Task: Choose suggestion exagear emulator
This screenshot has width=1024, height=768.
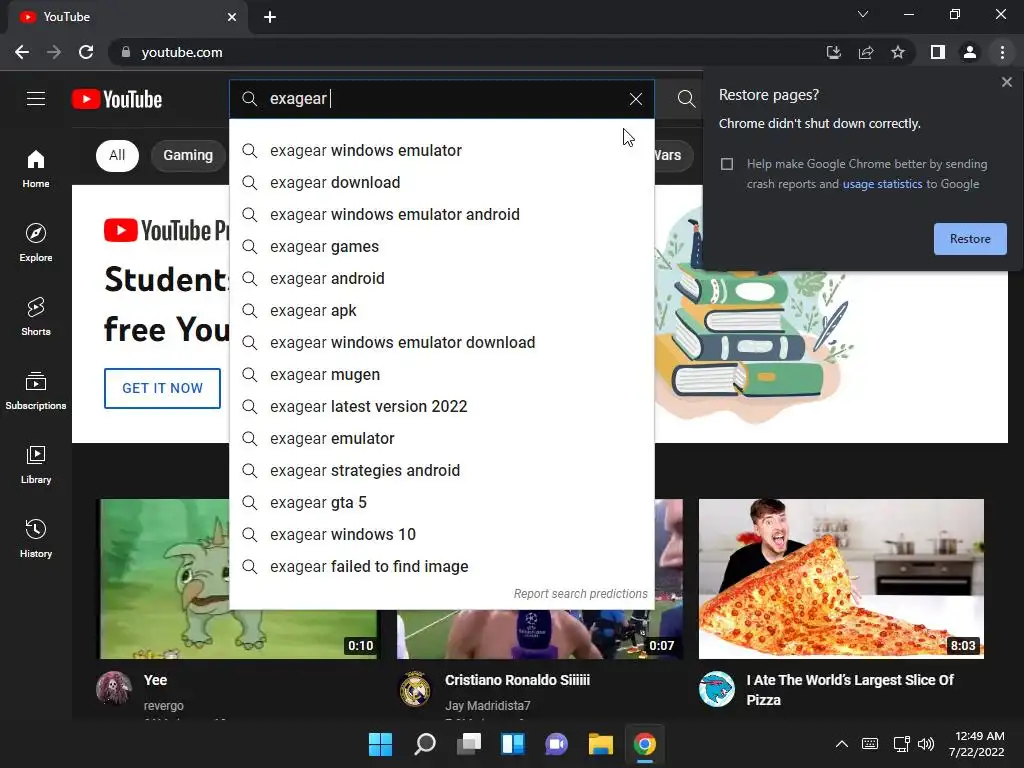Action: click(441, 438)
